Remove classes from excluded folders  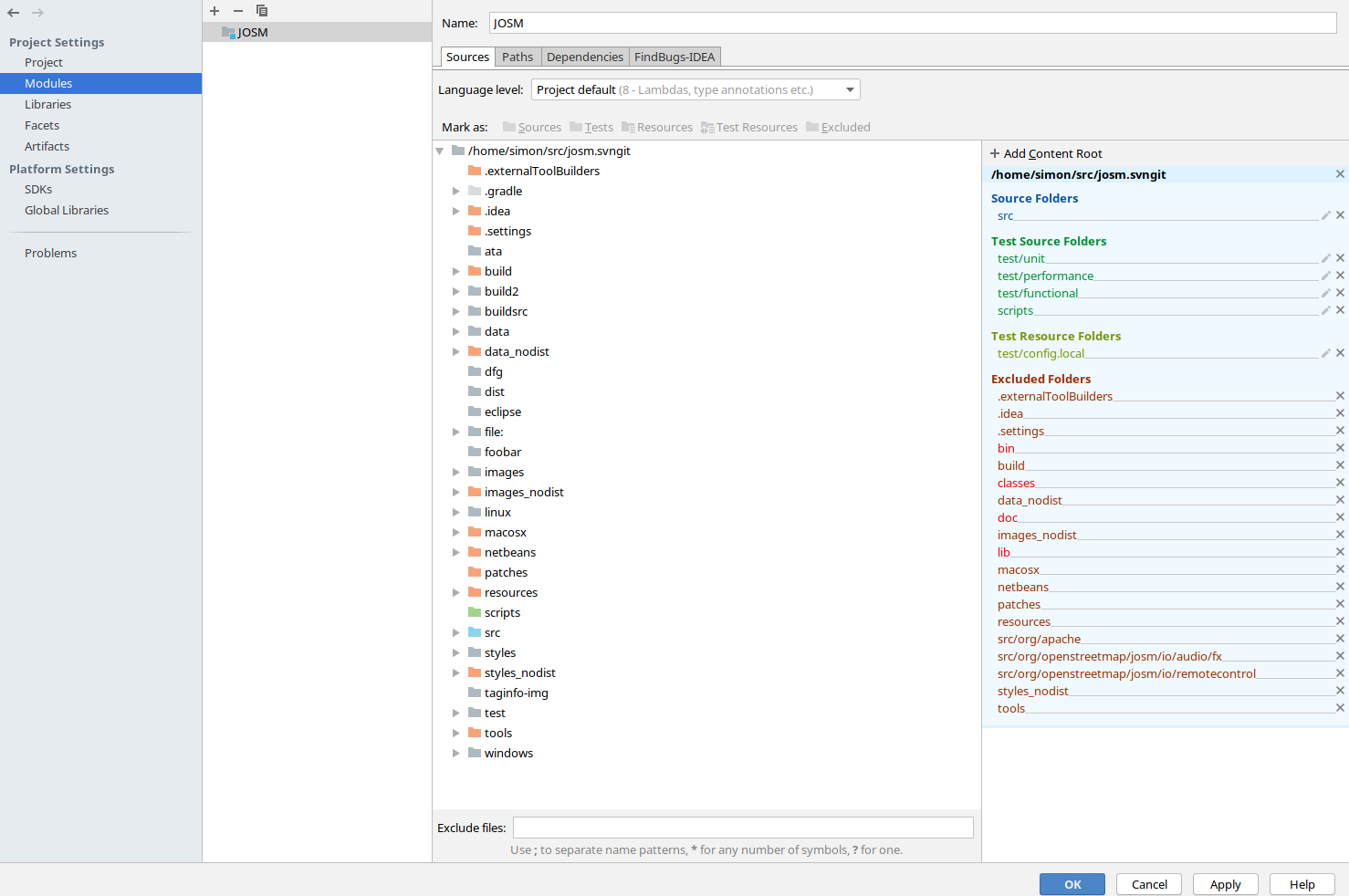(1340, 483)
